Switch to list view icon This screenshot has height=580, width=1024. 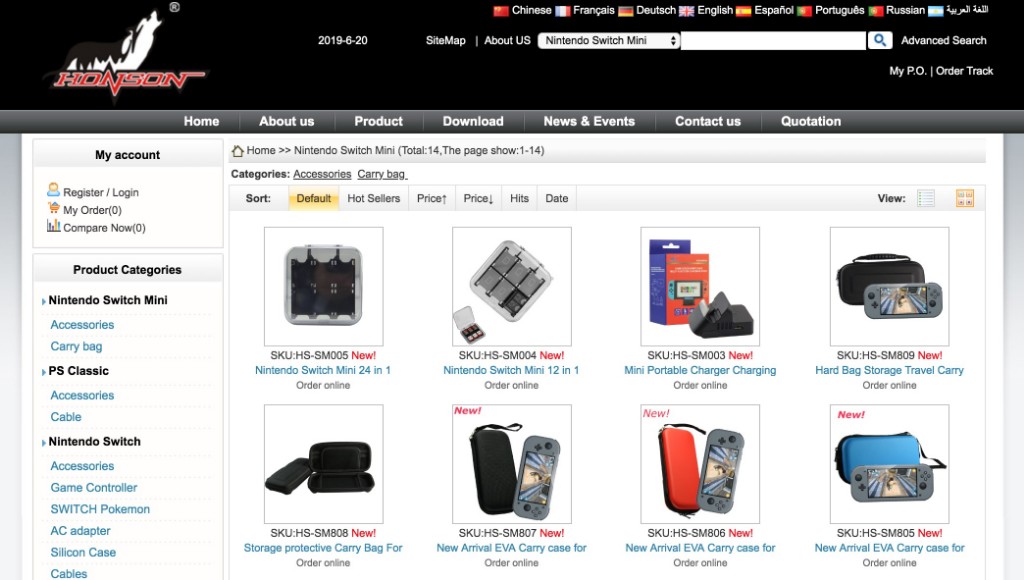(925, 198)
